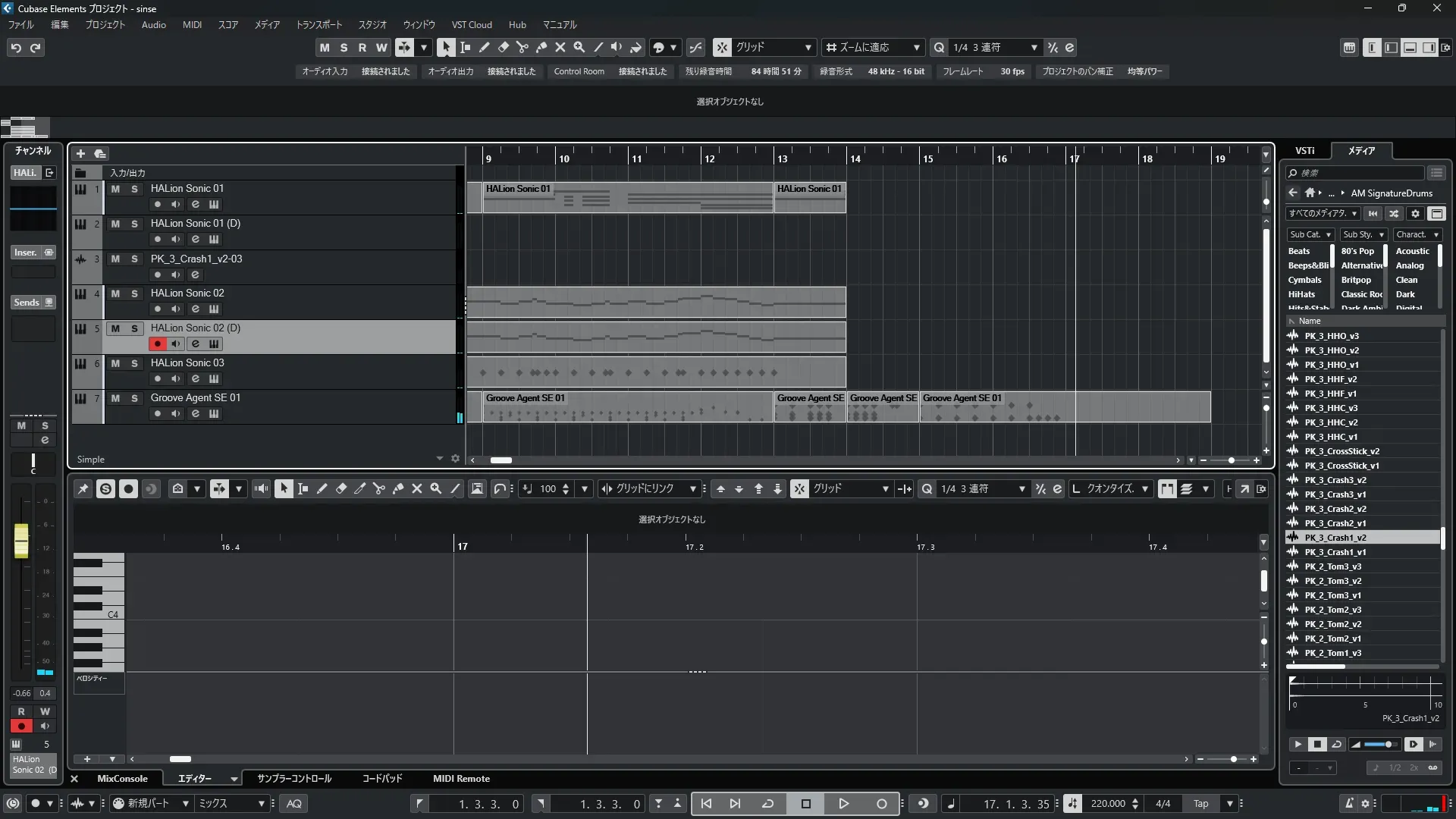The image size is (1456, 819).
Task: Open the Sub Cat. filter dropdown
Action: pyautogui.click(x=1310, y=234)
